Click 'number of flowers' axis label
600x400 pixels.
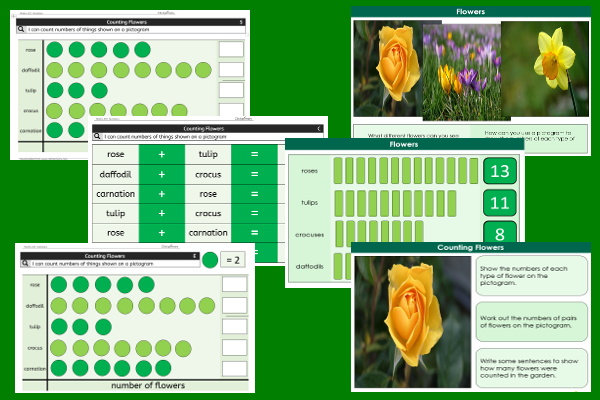[x=148, y=385]
